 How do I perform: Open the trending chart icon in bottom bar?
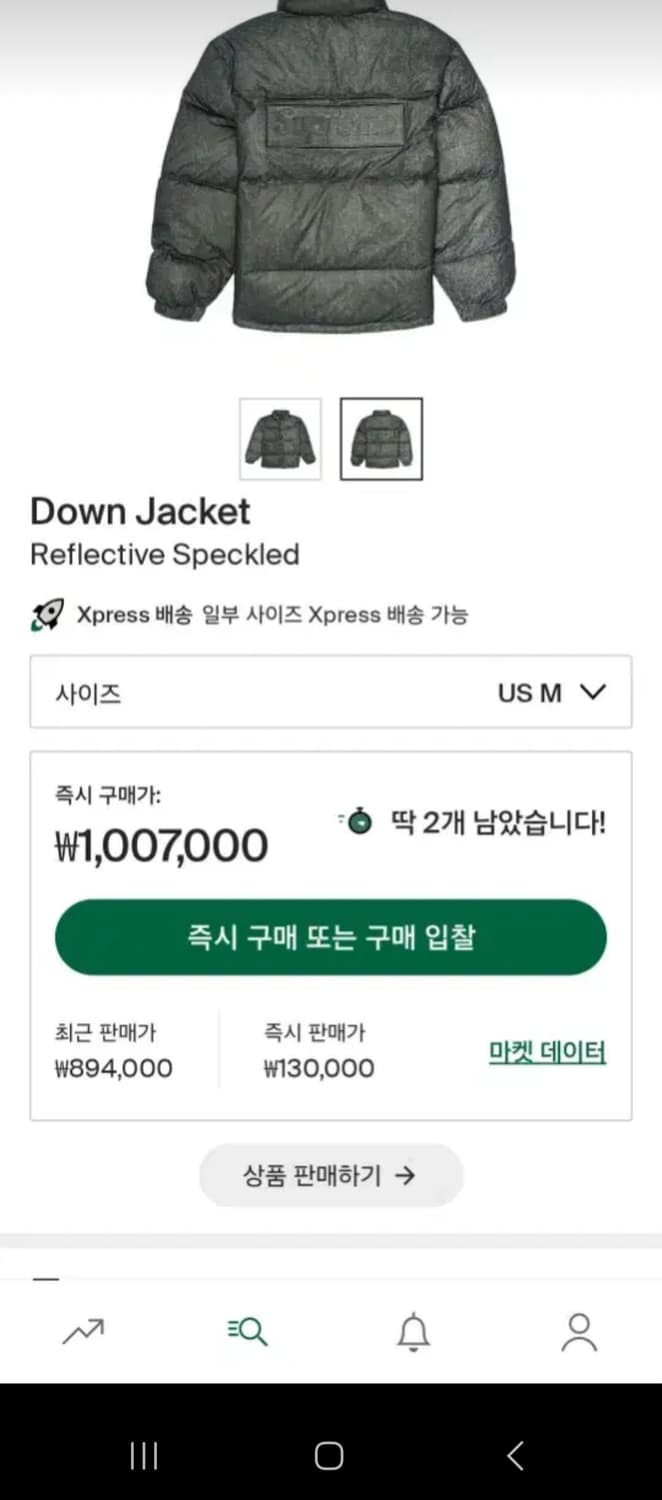83,1331
